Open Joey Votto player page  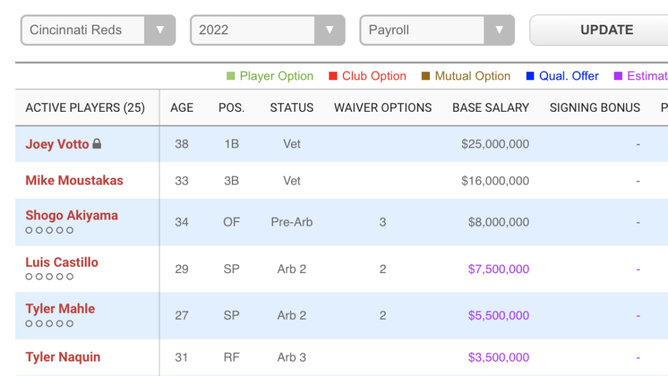coord(57,144)
